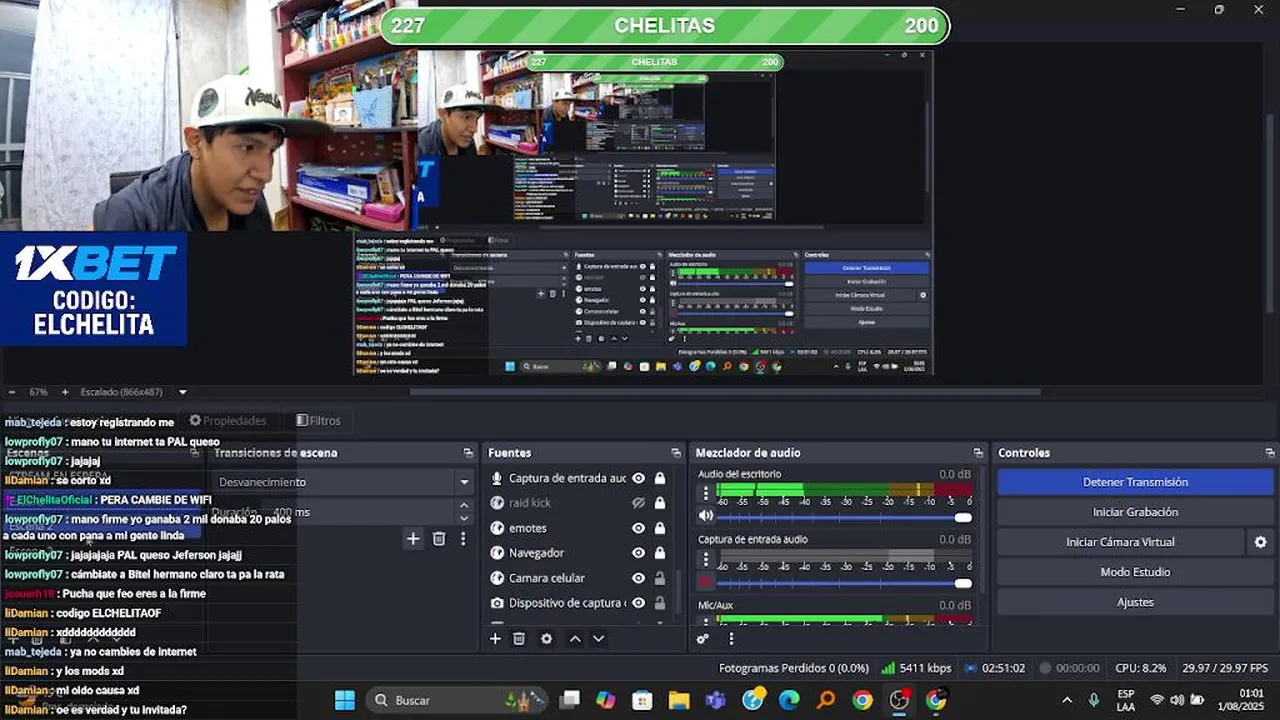Open advanced audio properties gear in mixer

point(703,639)
